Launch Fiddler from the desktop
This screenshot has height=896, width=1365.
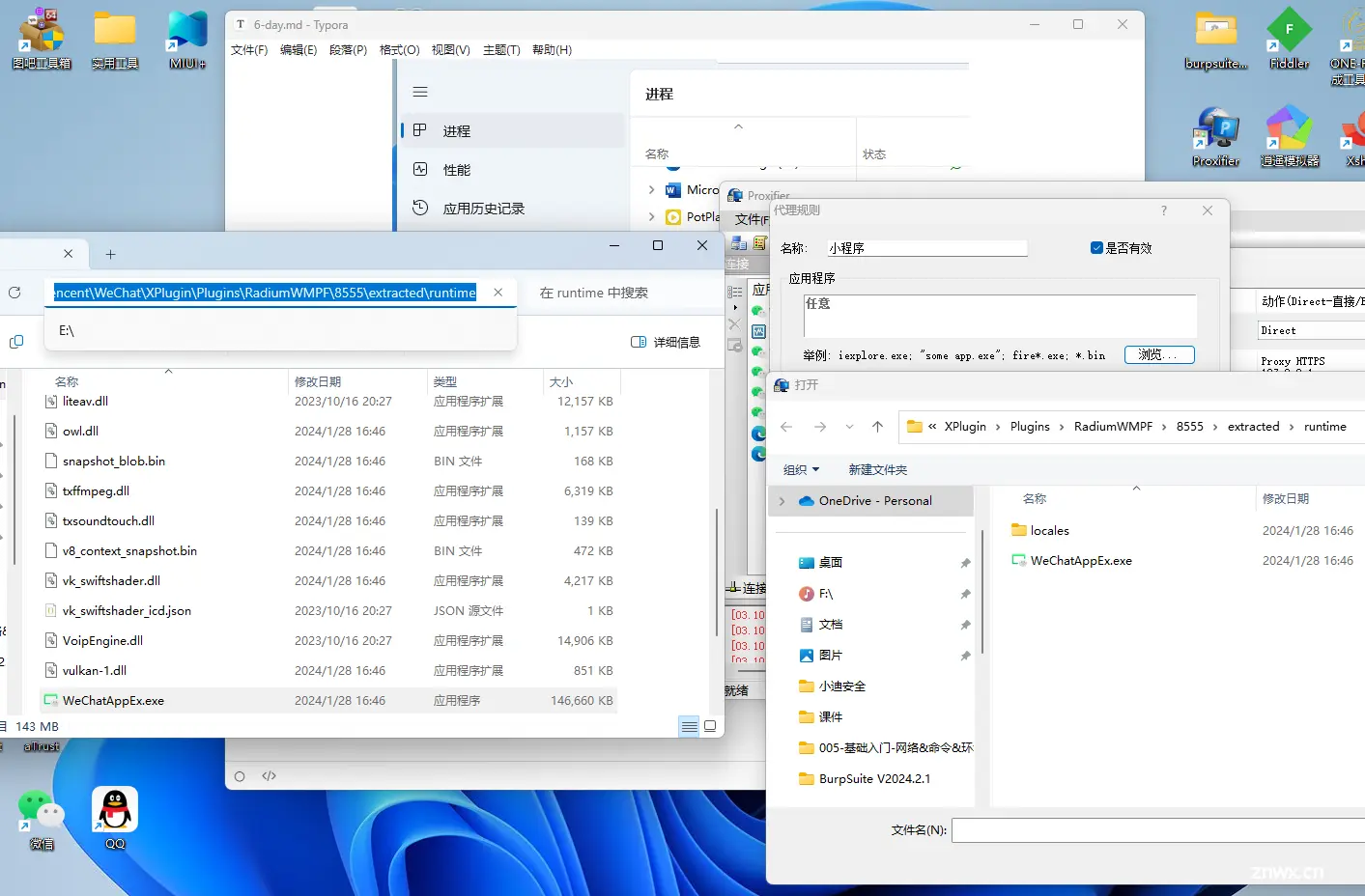pyautogui.click(x=1290, y=39)
